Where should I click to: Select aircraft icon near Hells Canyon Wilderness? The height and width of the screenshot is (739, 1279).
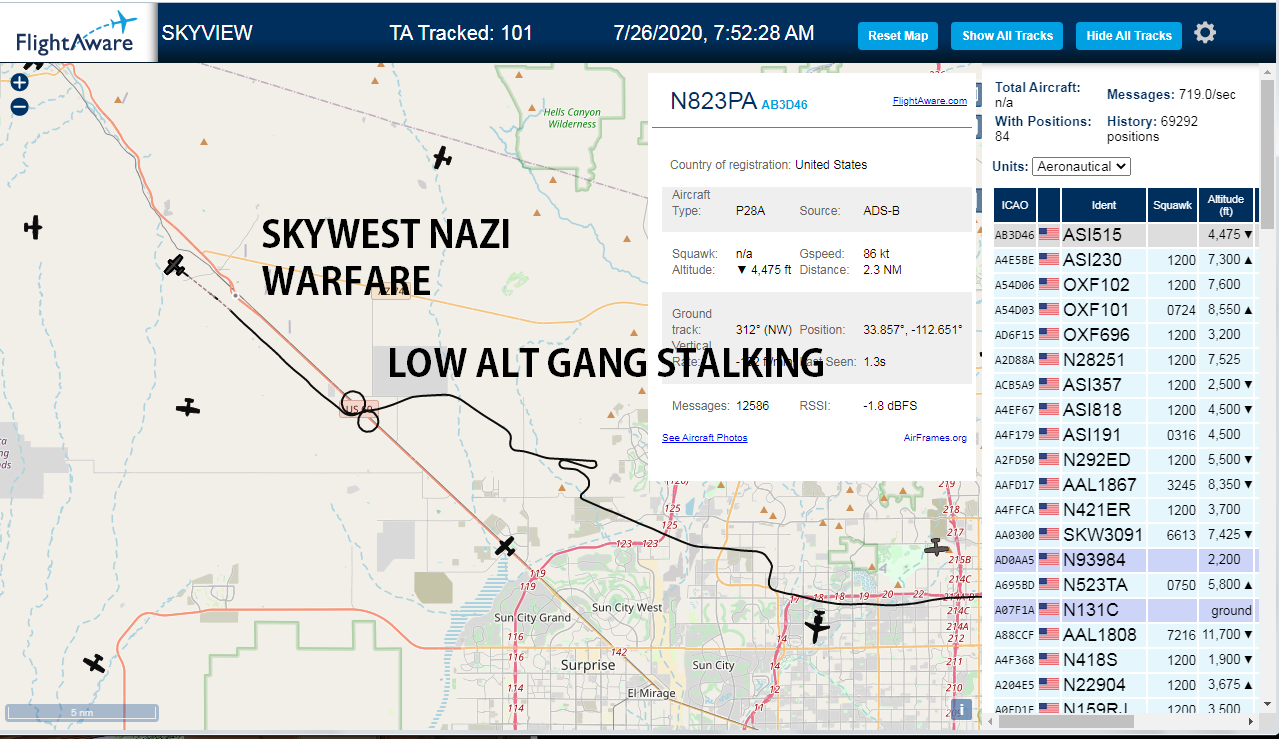pyautogui.click(x=443, y=157)
